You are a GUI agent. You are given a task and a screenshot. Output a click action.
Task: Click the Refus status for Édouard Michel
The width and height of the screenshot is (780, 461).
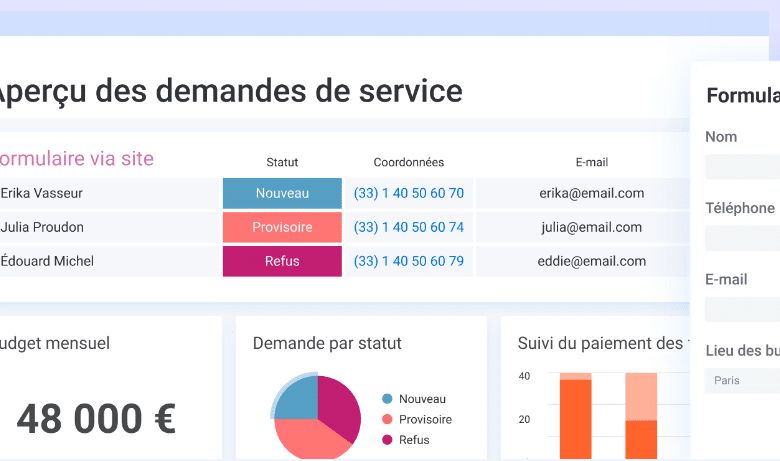(x=282, y=261)
